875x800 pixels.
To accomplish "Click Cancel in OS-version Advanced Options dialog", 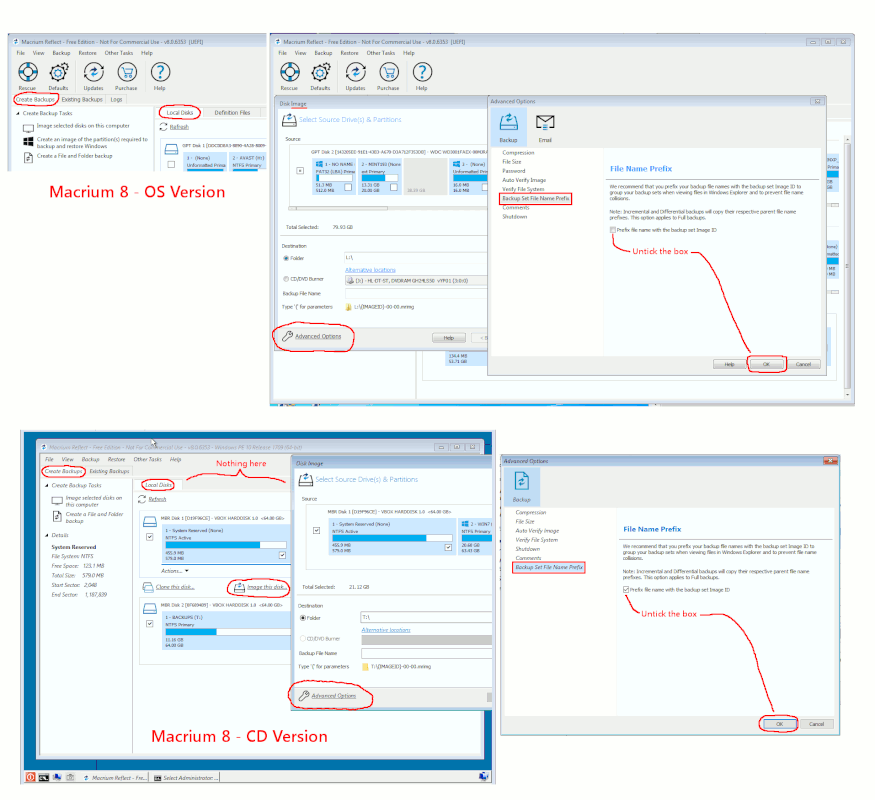I will pyautogui.click(x=804, y=364).
